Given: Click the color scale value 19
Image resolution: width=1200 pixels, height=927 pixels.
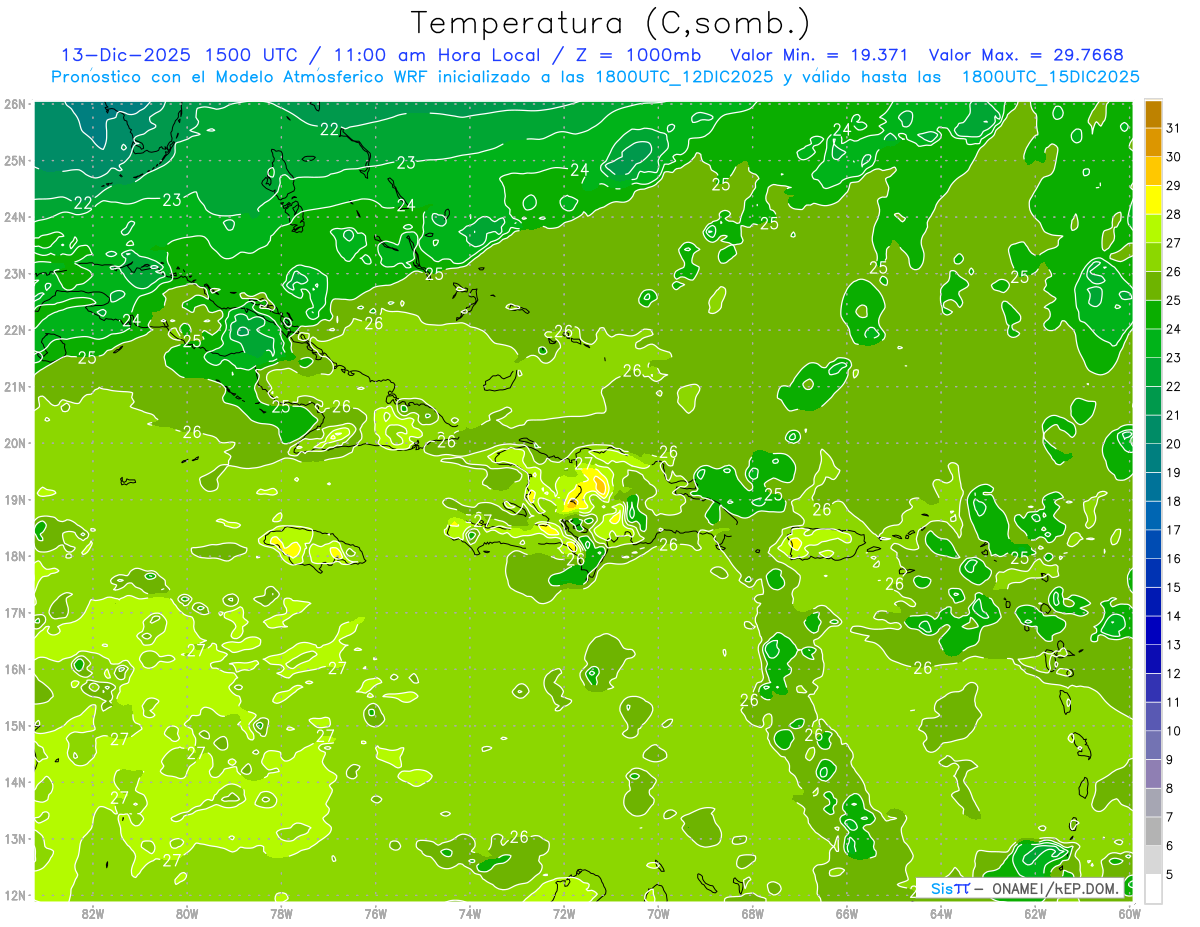Looking at the screenshot, I should [x=1174, y=473].
